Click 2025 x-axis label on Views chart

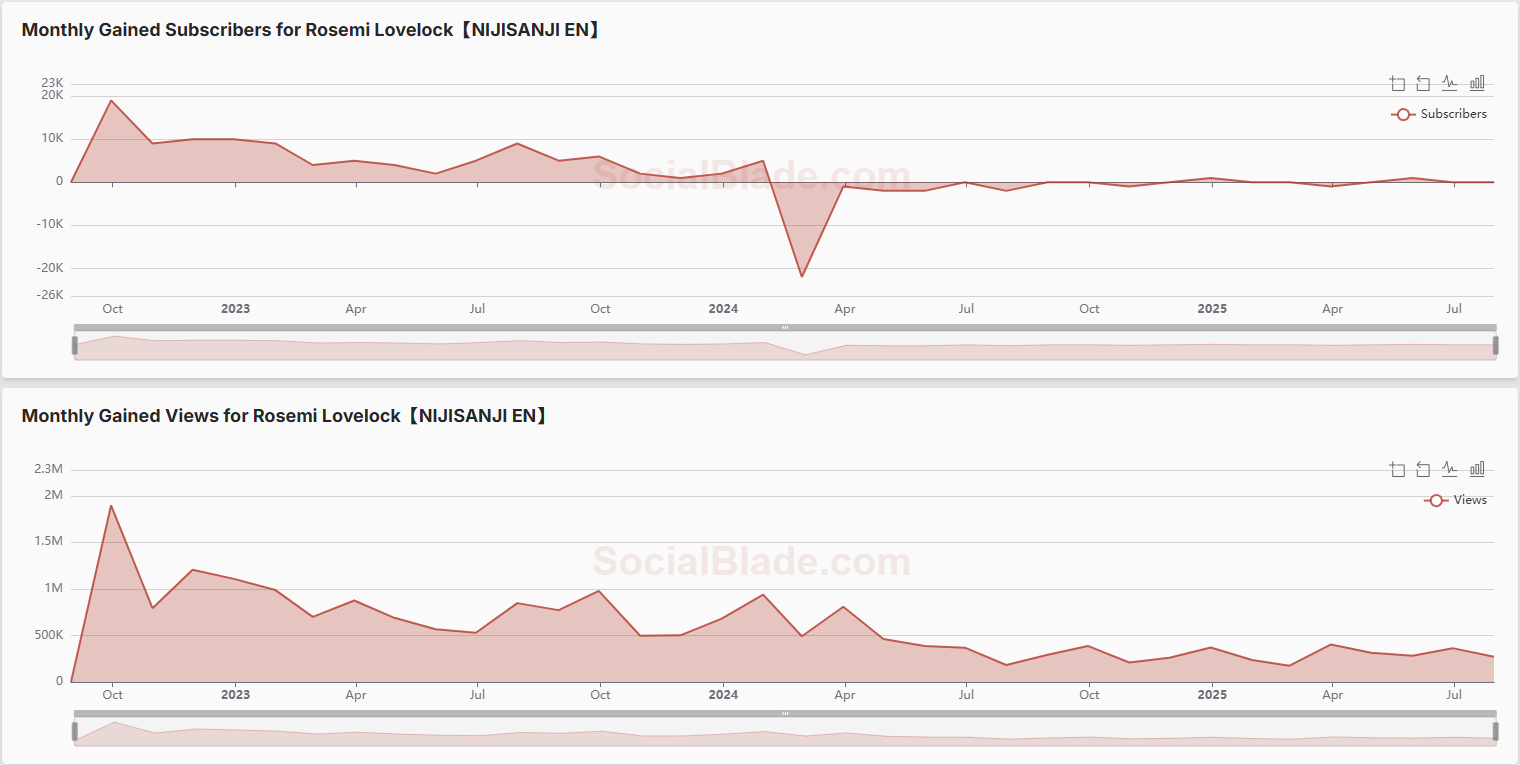click(x=1212, y=695)
